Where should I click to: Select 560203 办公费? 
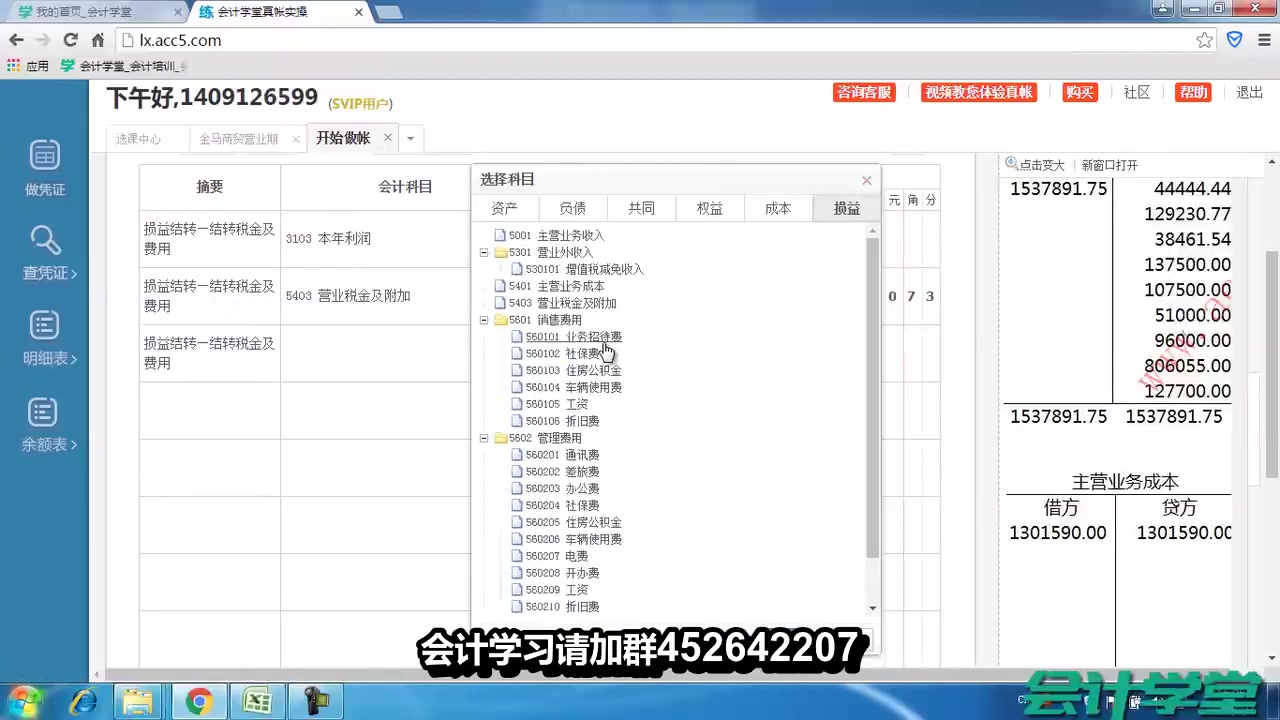click(563, 489)
